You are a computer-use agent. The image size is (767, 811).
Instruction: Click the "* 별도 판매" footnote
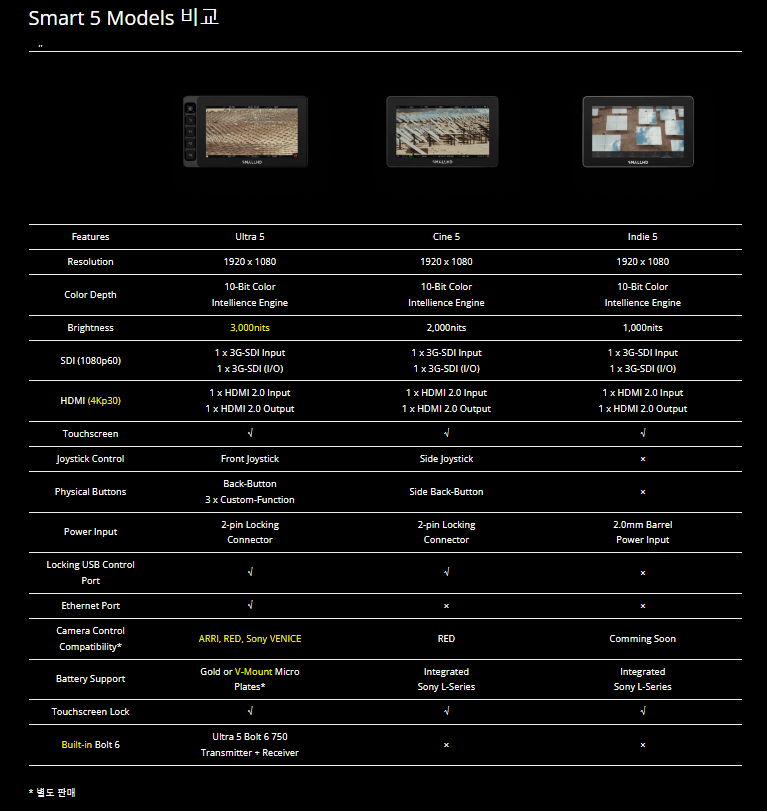pyautogui.click(x=52, y=792)
